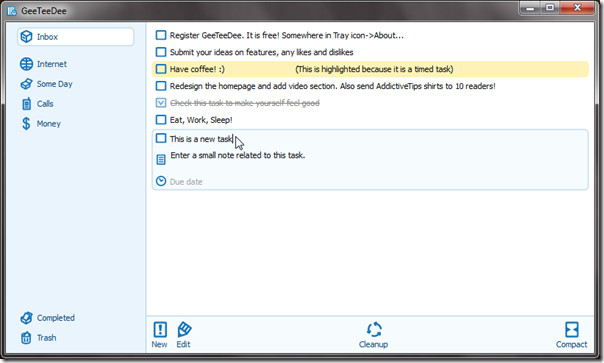Click the Calls phone icon

pyautogui.click(x=26, y=104)
